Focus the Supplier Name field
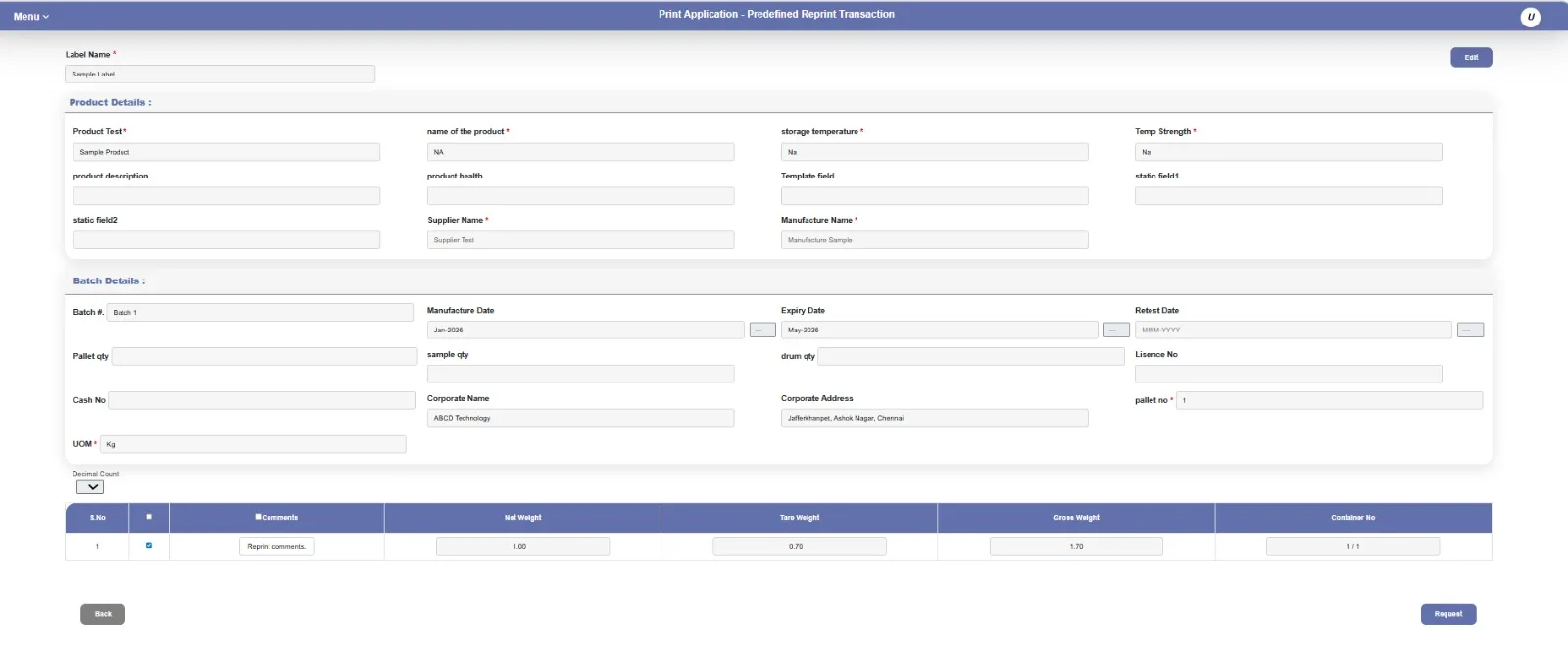The width and height of the screenshot is (1568, 662). 580,240
